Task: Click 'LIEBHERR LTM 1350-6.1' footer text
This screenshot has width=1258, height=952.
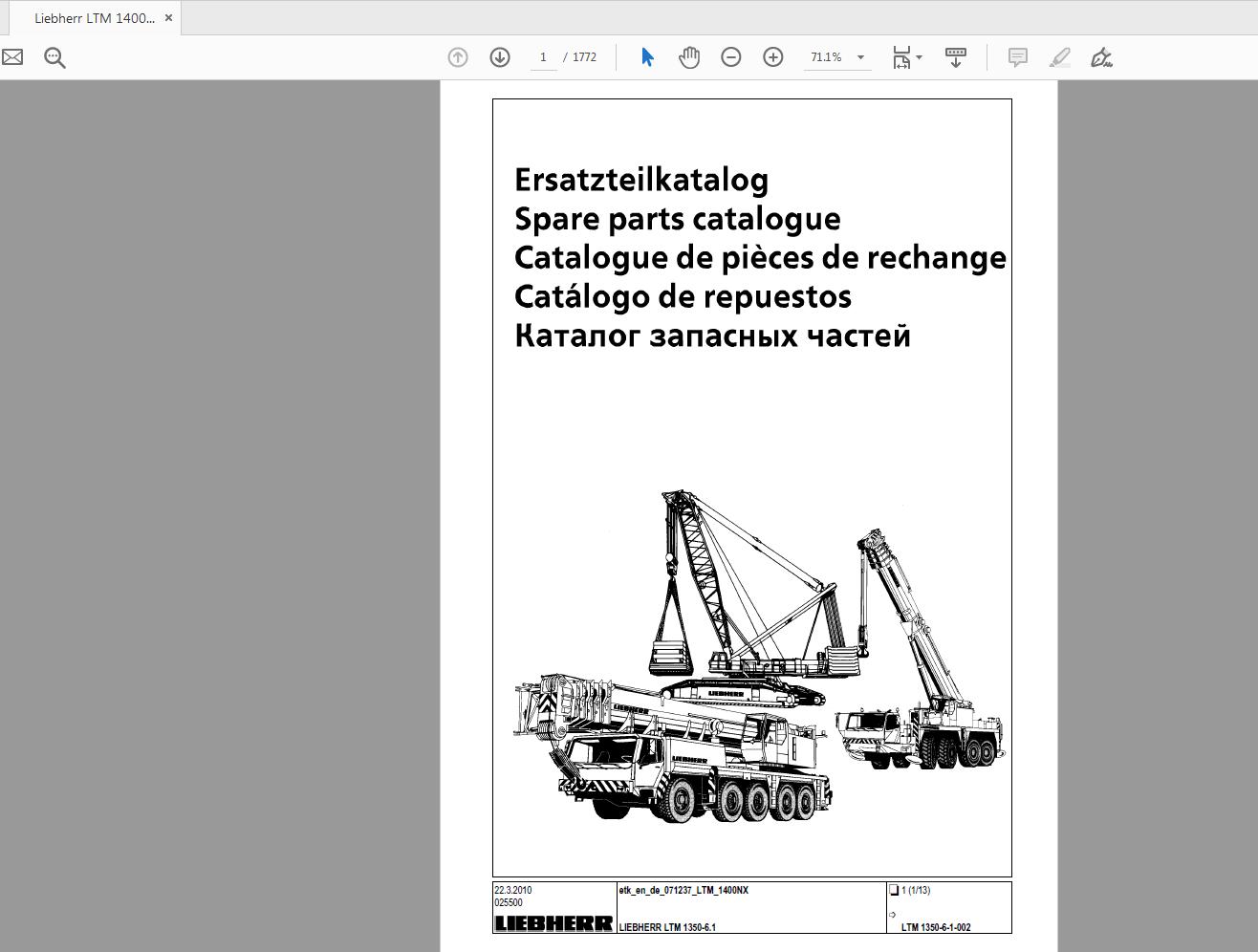Action: coord(667,927)
